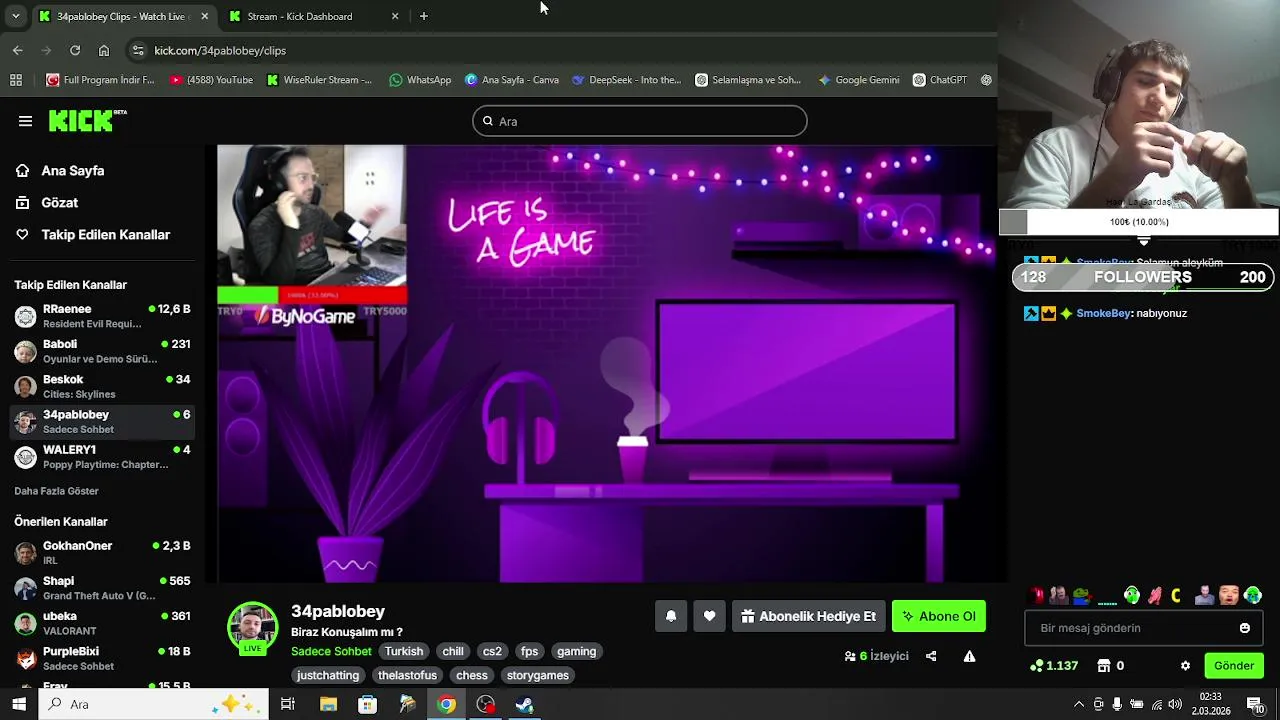The width and height of the screenshot is (1280, 720).
Task: Open the Windows Start menu
Action: pyautogui.click(x=19, y=704)
